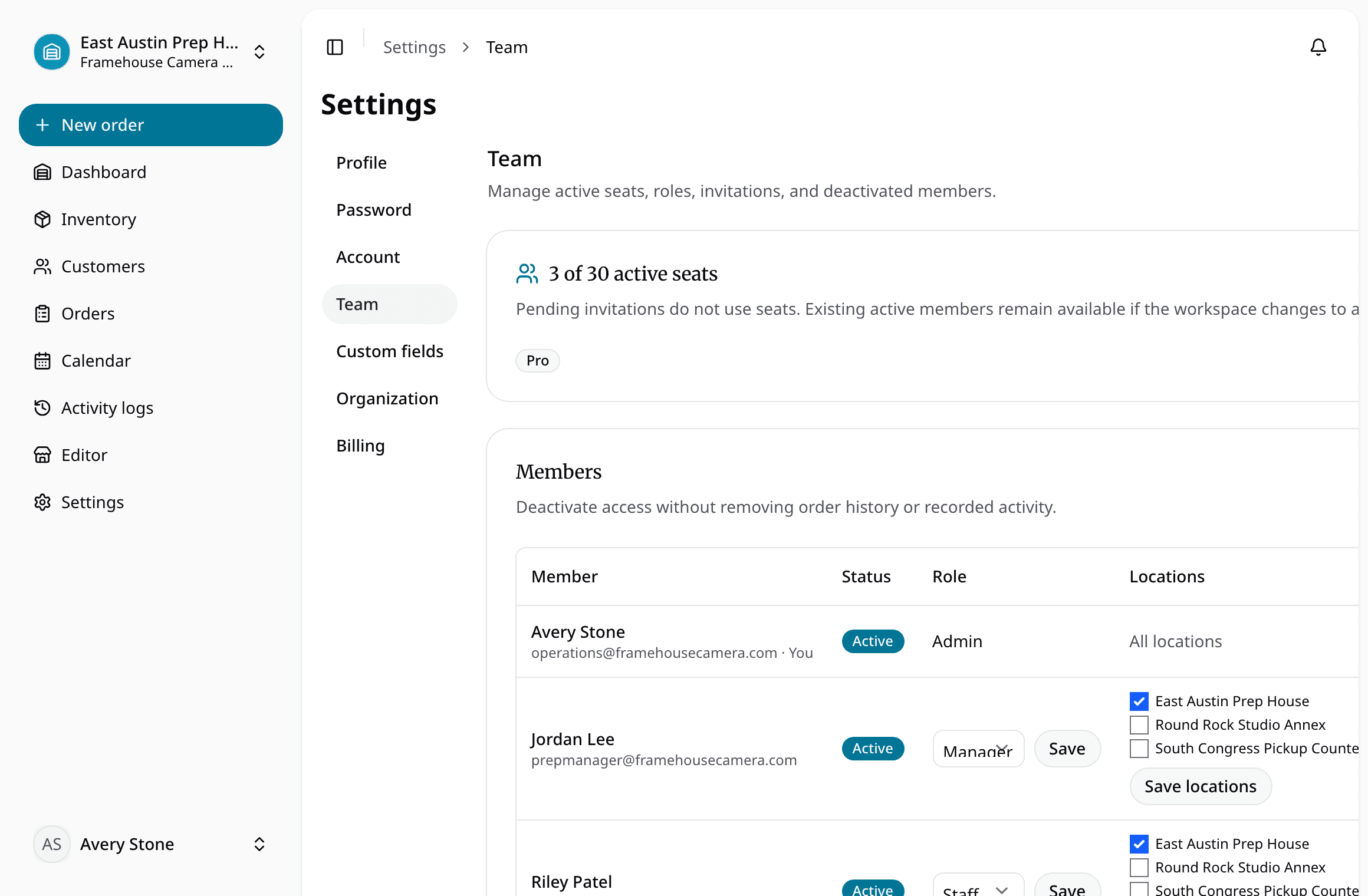Viewport: 1368px width, 896px height.
Task: Click the All locations text for Avery Stone
Action: click(1176, 641)
